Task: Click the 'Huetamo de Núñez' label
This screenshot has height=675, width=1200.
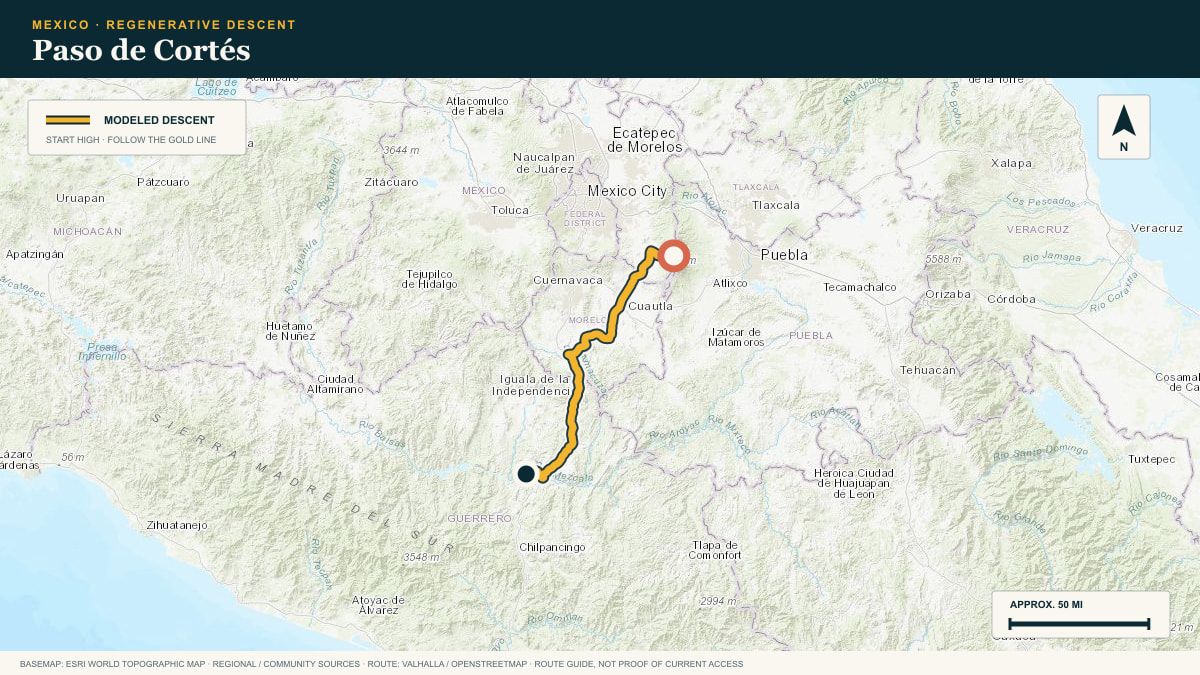Action: tap(290, 331)
